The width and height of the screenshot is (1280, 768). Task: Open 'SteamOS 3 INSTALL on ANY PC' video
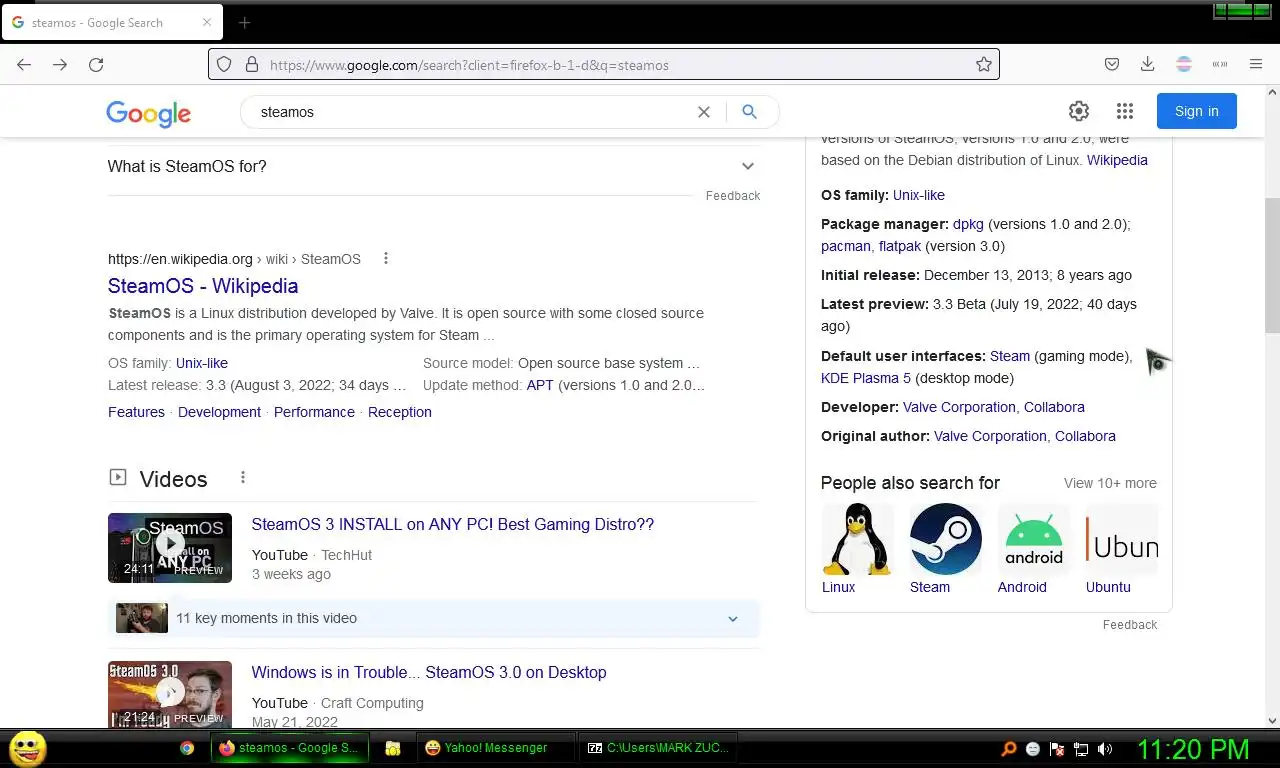[453, 524]
